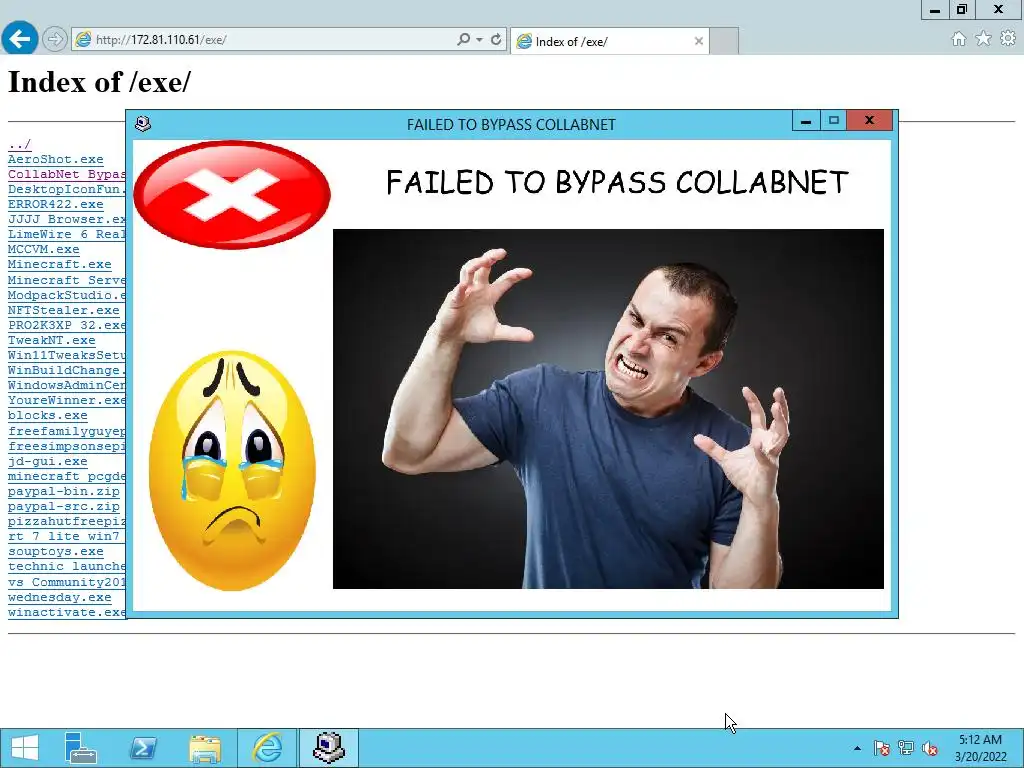The image size is (1024, 768).
Task: Click the freesimpsons episodes link
Action: pyautogui.click(x=67, y=447)
